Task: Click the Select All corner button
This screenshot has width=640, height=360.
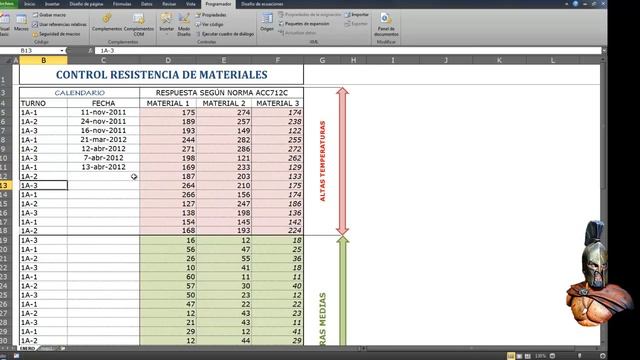Action: tap(7, 60)
